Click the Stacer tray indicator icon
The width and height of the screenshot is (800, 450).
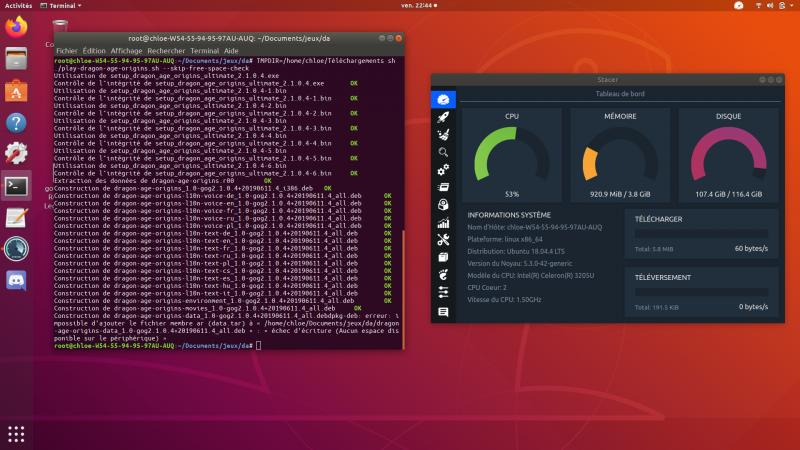click(x=739, y=6)
